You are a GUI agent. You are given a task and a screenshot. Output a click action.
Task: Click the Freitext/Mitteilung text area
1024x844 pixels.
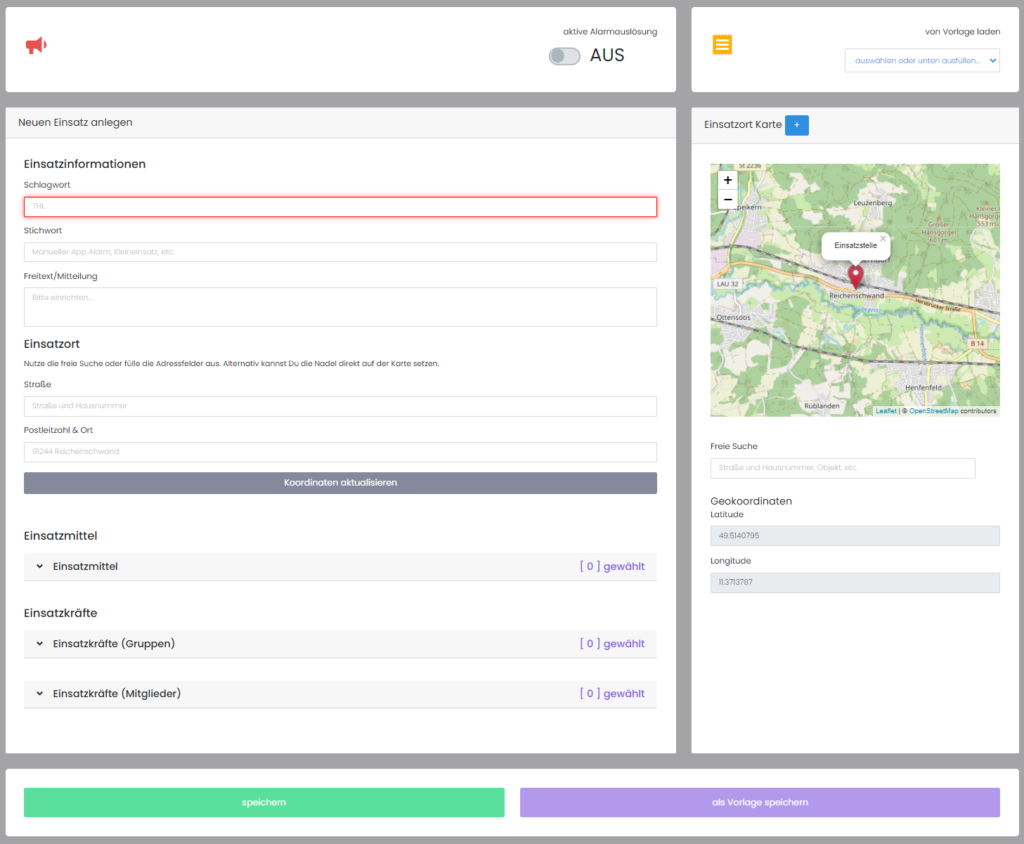point(340,307)
